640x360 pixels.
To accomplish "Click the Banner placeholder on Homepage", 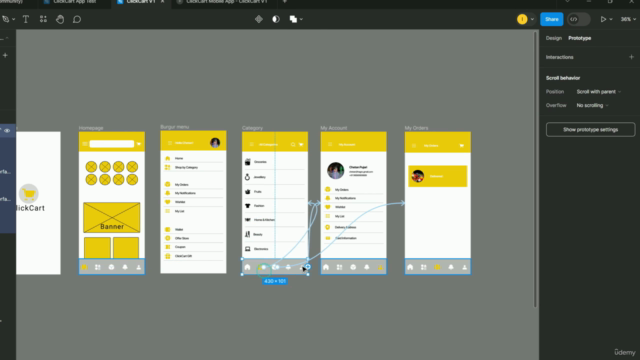I will [111, 218].
